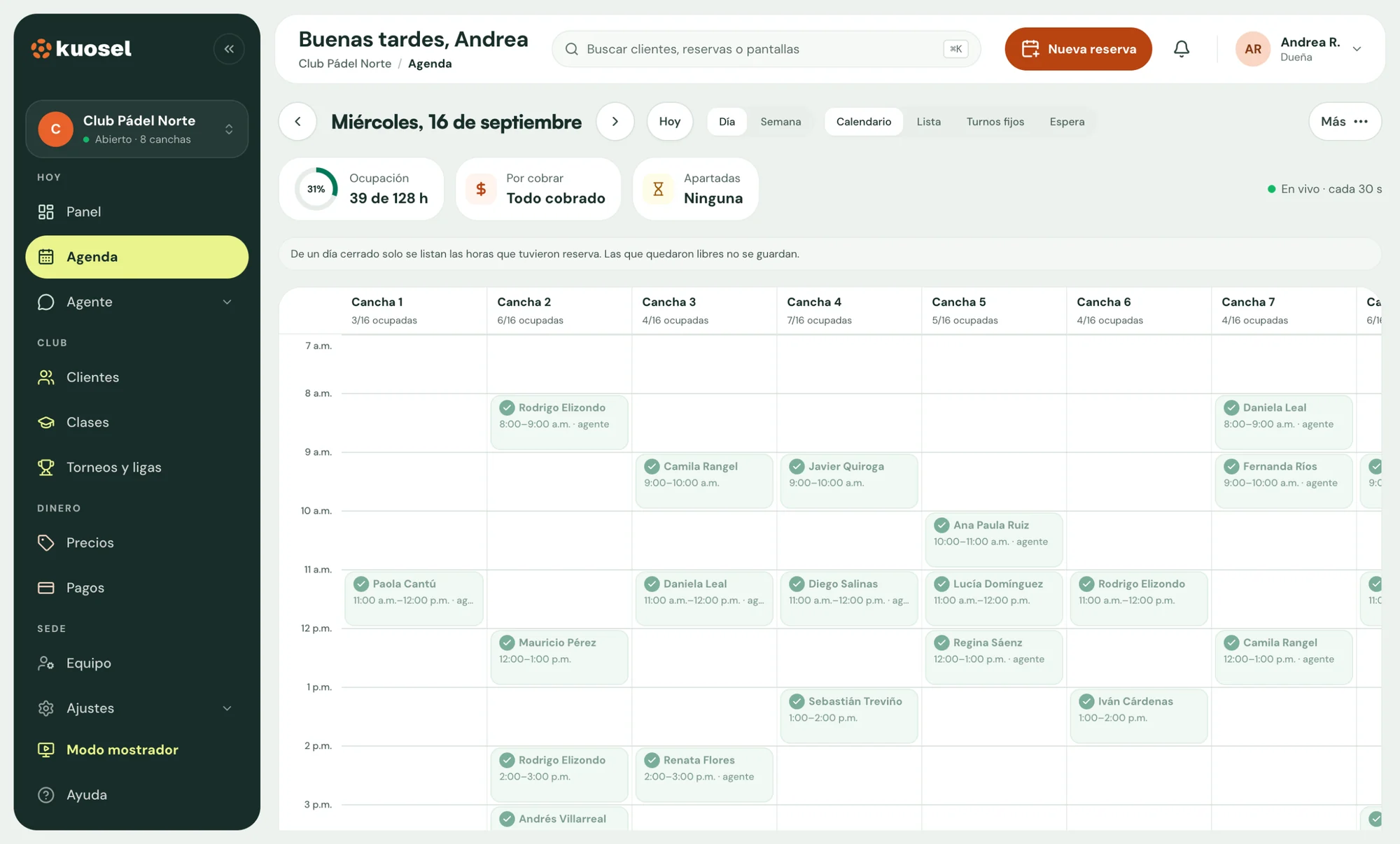
Task: Click the Club Pádel Norte breadcrumb link
Action: (x=345, y=64)
